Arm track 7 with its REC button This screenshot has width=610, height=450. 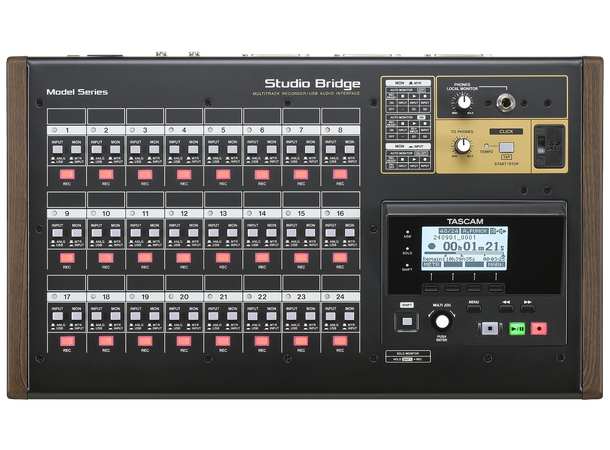coord(301,174)
